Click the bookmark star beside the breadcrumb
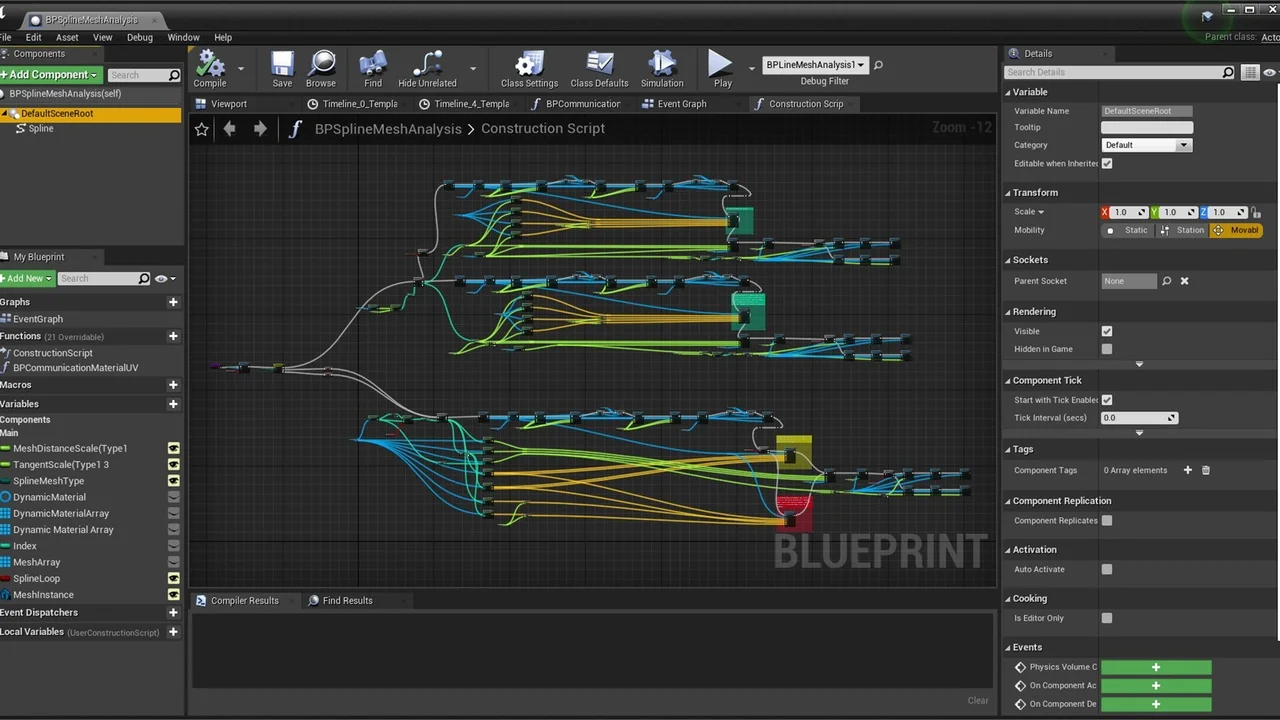The image size is (1280, 720). (x=201, y=128)
